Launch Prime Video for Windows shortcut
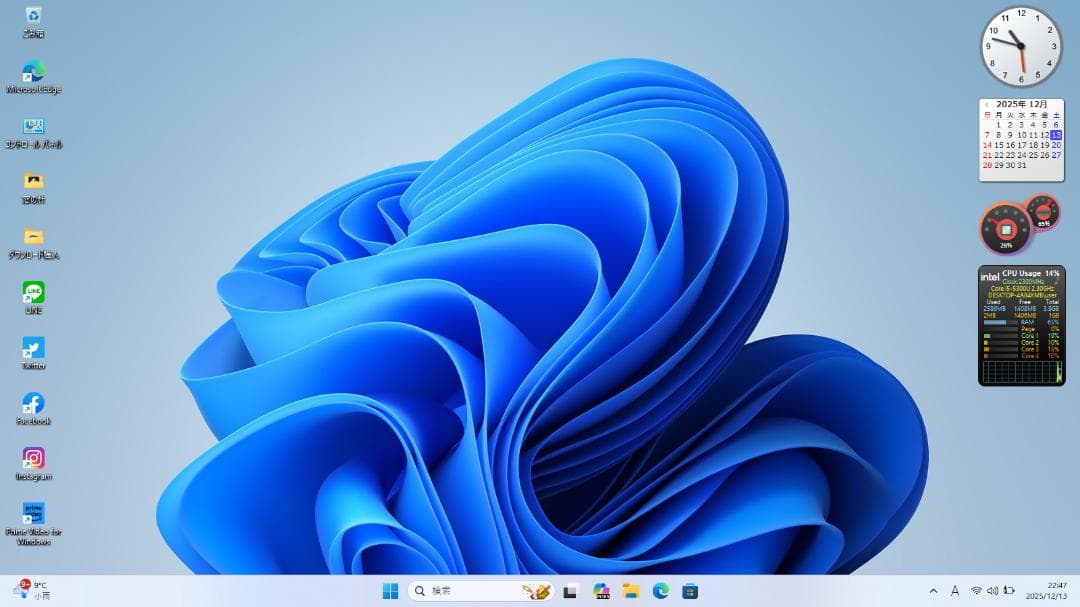Screen dimensions: 1080x607 click(x=33, y=514)
